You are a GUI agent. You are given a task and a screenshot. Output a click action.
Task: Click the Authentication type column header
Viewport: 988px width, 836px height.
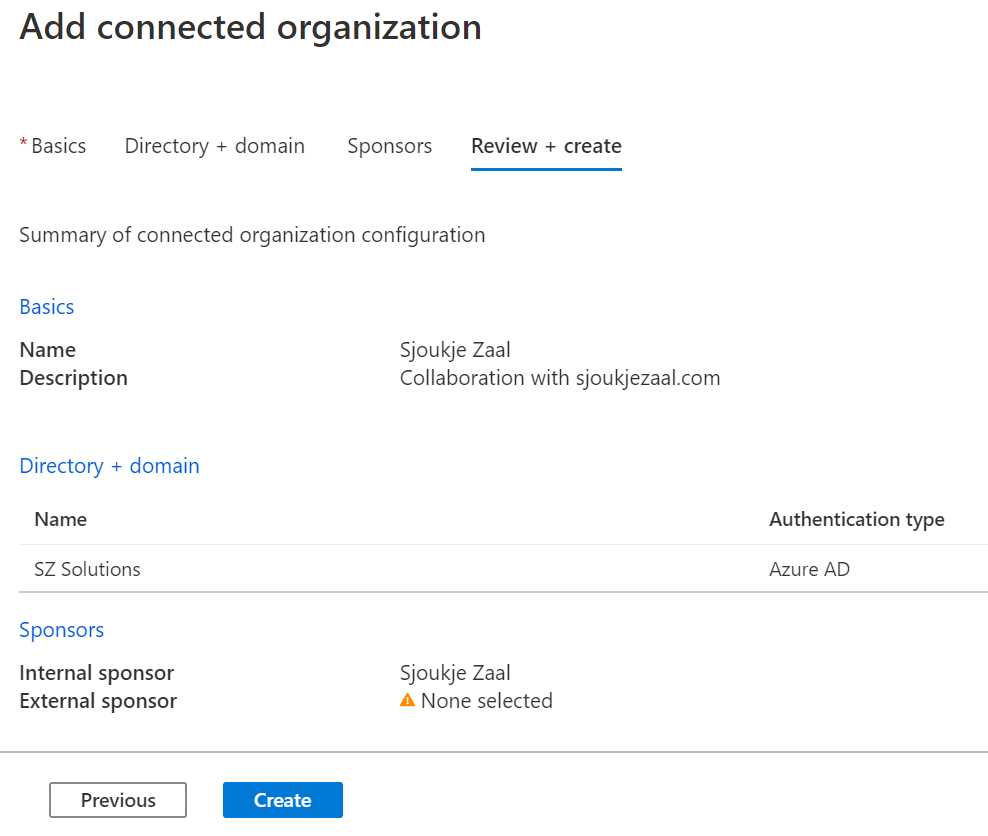click(x=856, y=519)
